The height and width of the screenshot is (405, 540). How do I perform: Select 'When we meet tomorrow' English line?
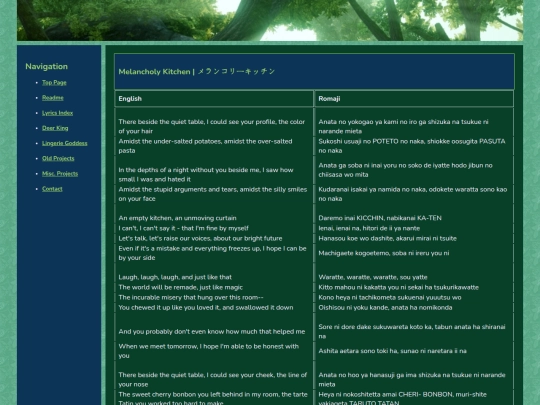[x=209, y=351]
